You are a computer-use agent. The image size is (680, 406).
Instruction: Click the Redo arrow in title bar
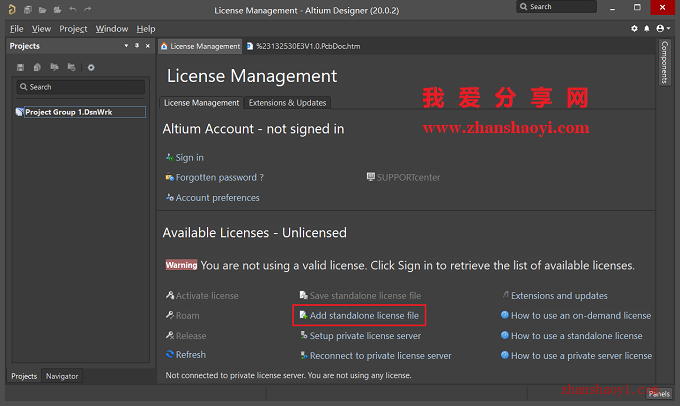88,9
